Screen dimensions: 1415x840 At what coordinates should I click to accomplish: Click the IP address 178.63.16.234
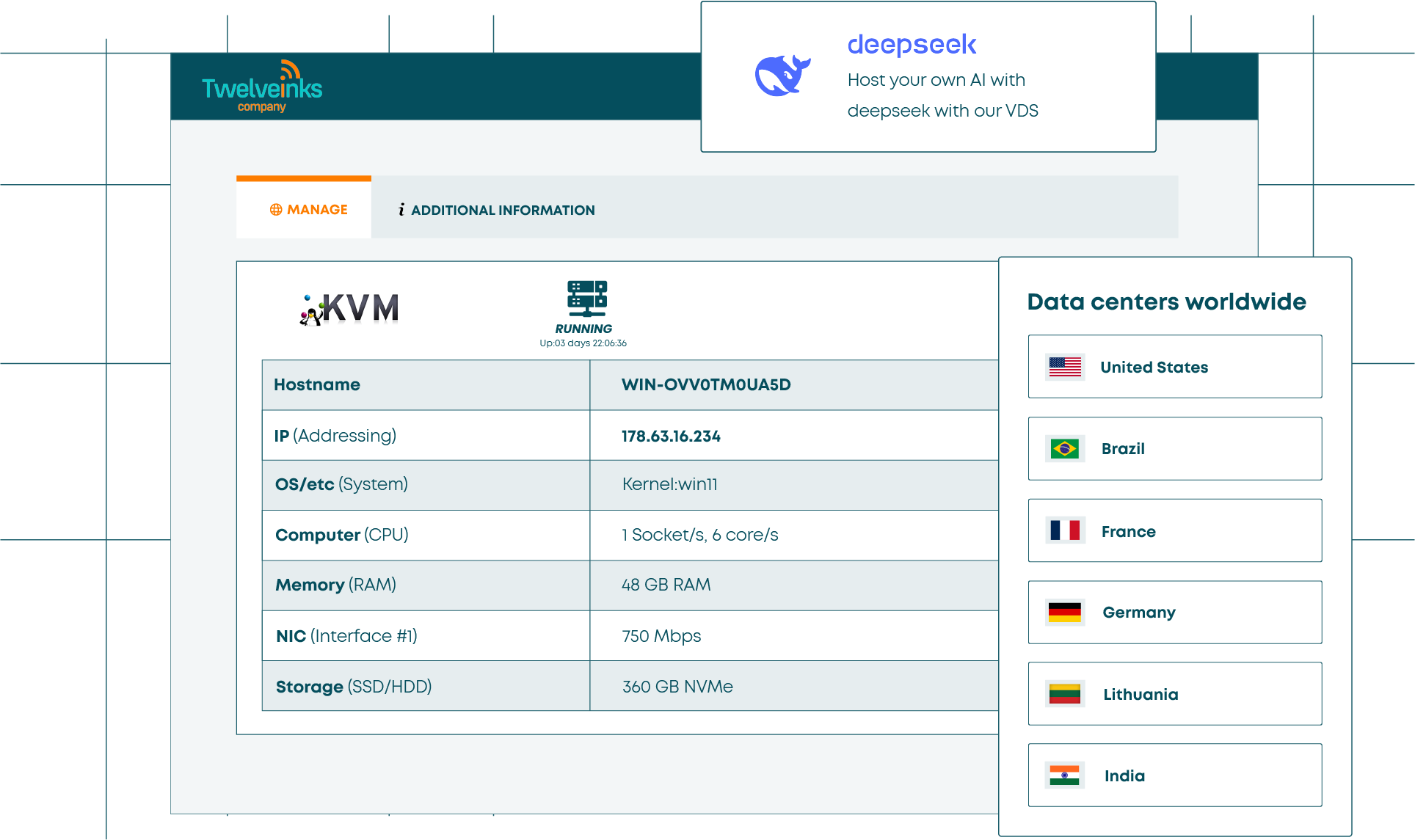point(671,436)
